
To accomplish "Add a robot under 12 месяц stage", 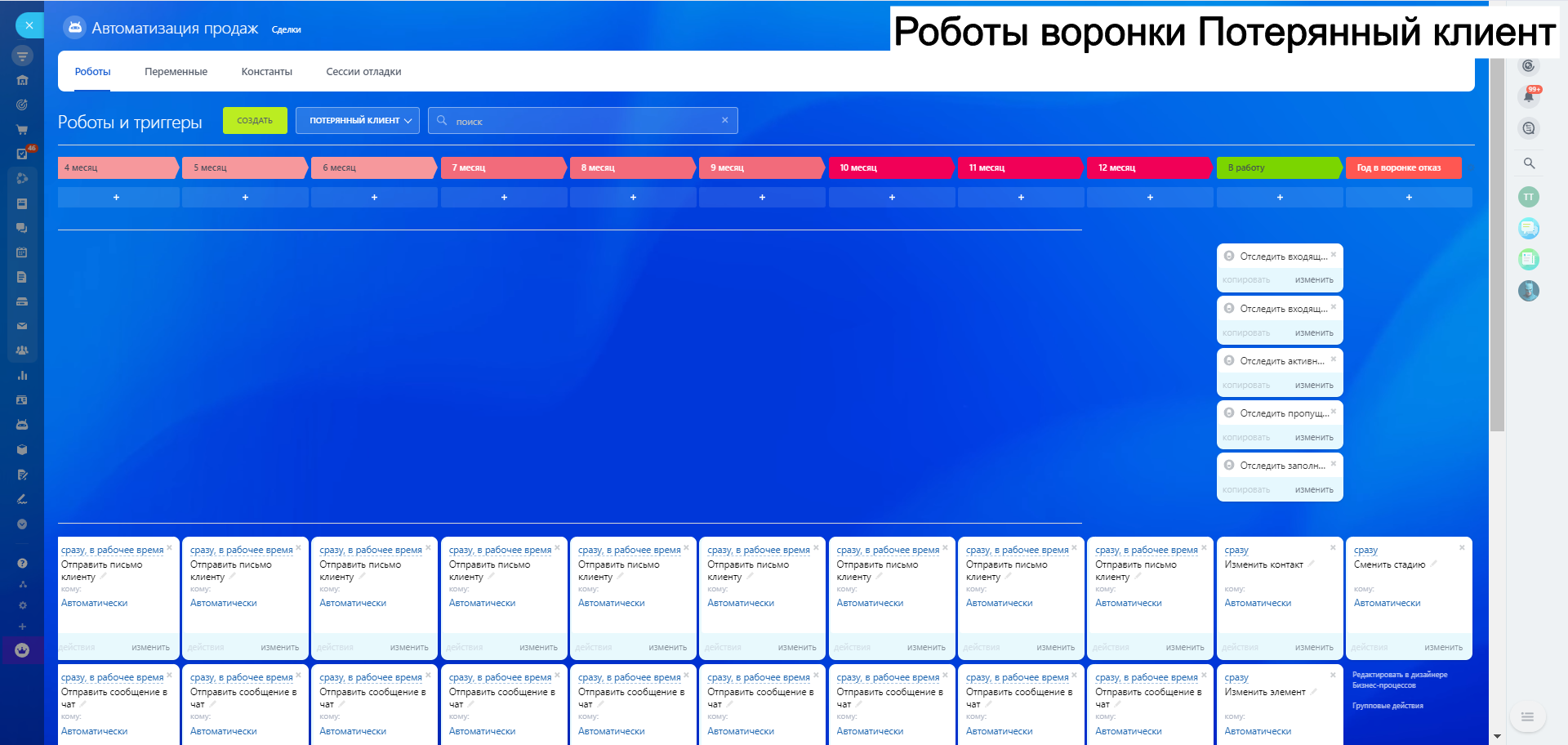I will coord(1150,198).
